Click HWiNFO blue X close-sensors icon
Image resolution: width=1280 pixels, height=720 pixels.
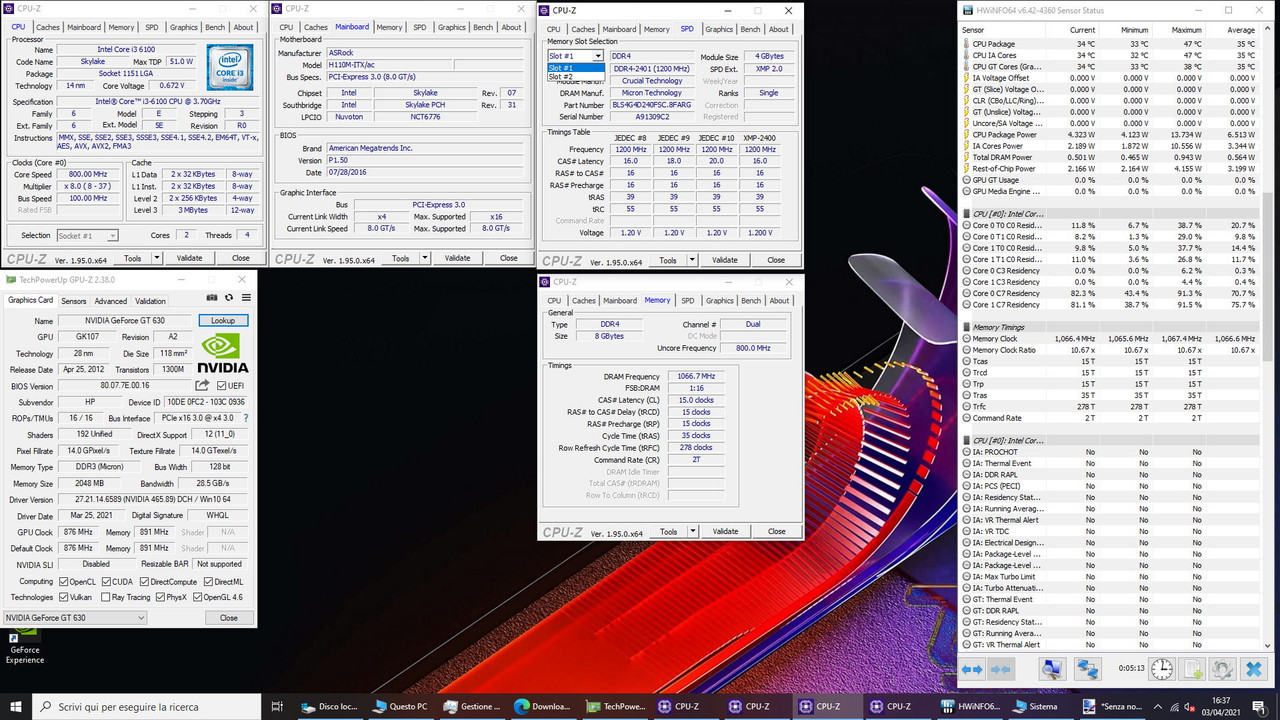point(1253,669)
